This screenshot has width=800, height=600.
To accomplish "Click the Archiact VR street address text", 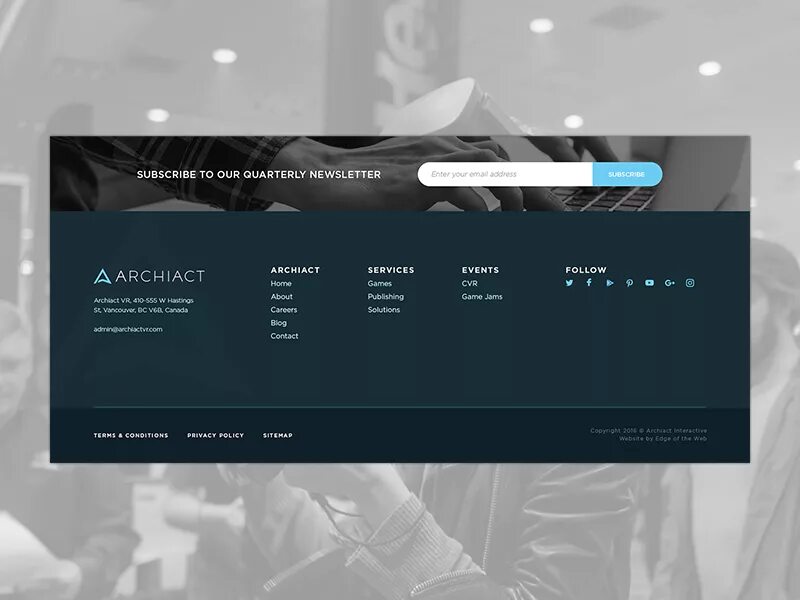I will coord(144,305).
